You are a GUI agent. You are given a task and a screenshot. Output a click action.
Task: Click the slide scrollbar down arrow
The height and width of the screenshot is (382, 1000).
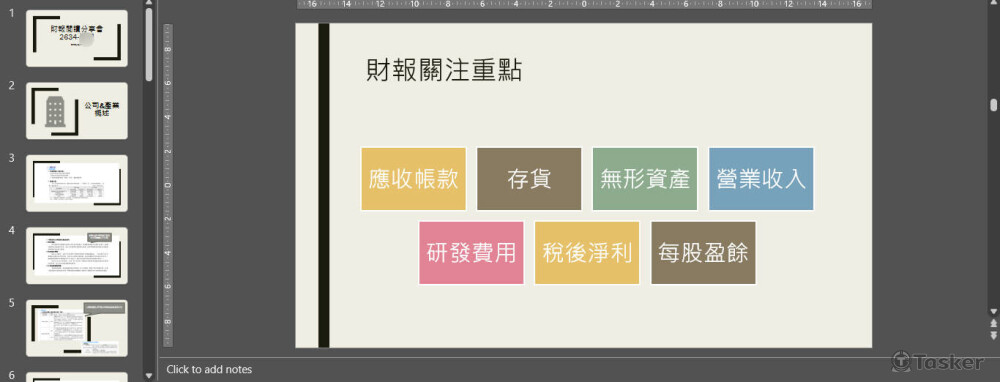click(993, 312)
